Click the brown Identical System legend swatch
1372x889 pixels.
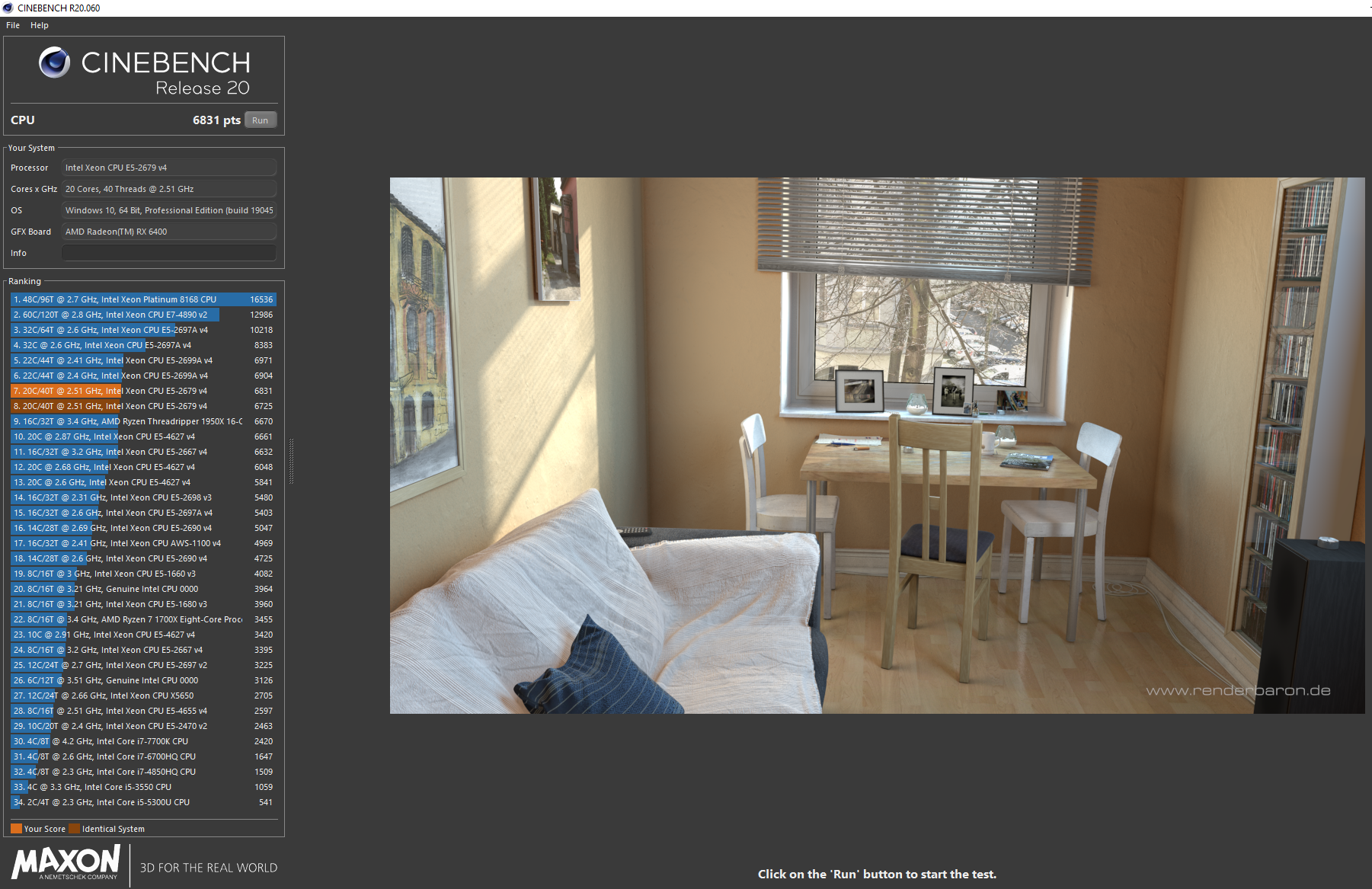(x=74, y=829)
